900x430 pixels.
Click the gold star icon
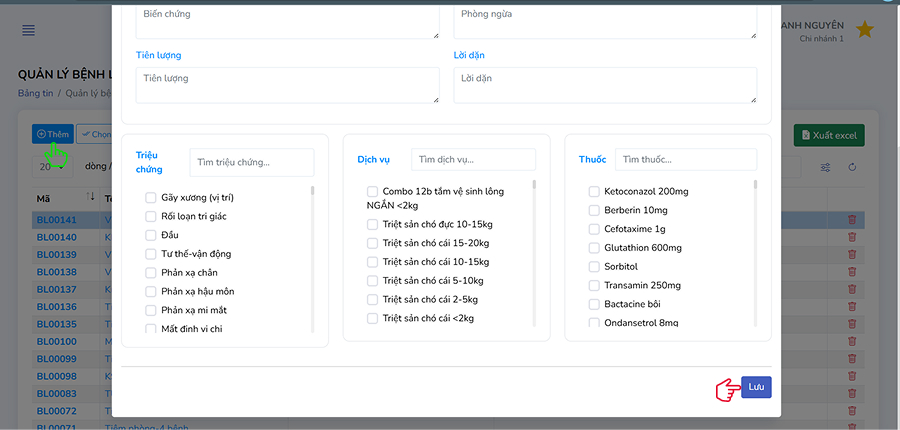pyautogui.click(x=864, y=30)
